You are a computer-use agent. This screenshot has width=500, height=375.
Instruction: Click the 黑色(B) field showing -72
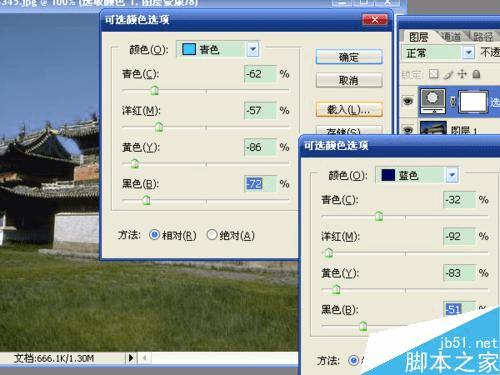260,184
